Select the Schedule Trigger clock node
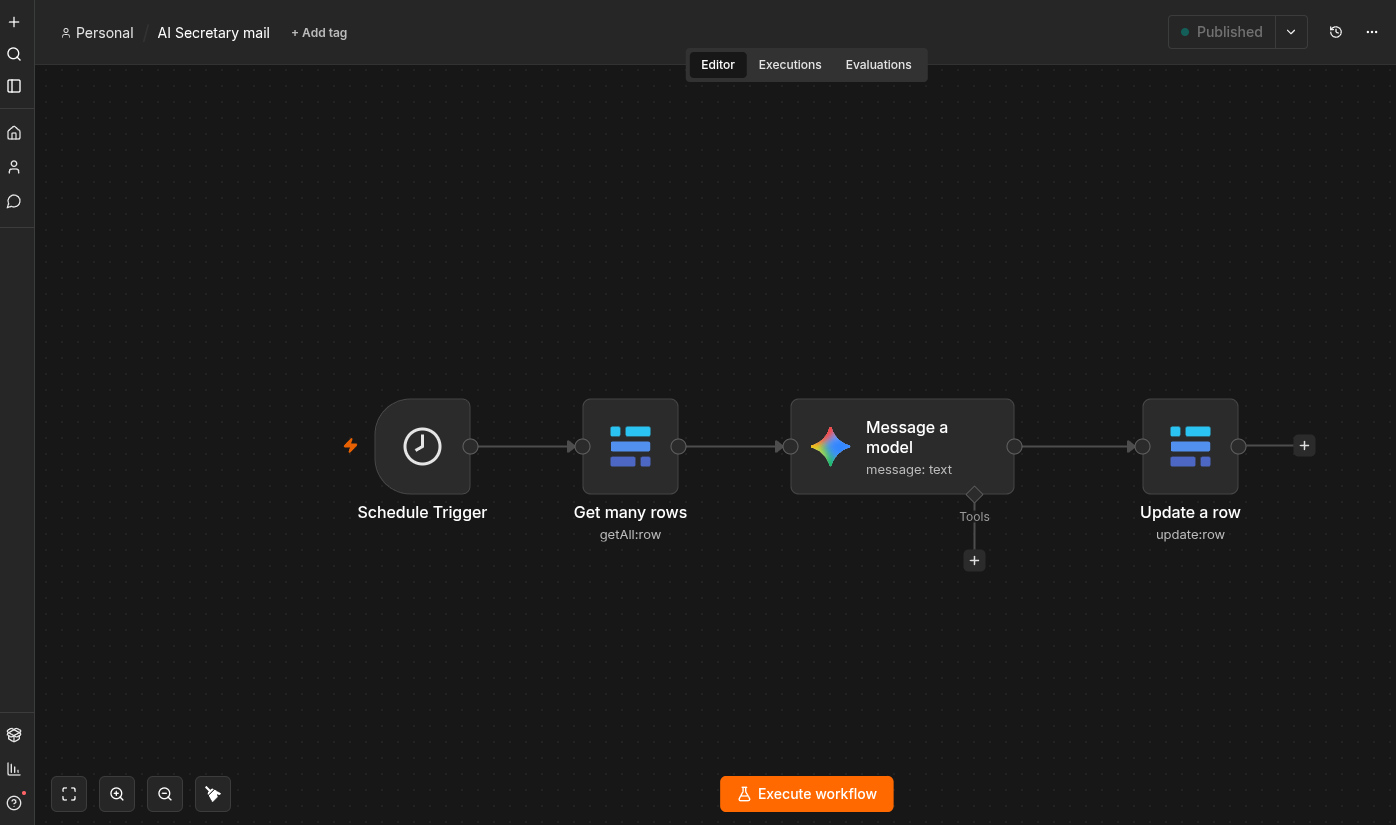 (x=422, y=446)
